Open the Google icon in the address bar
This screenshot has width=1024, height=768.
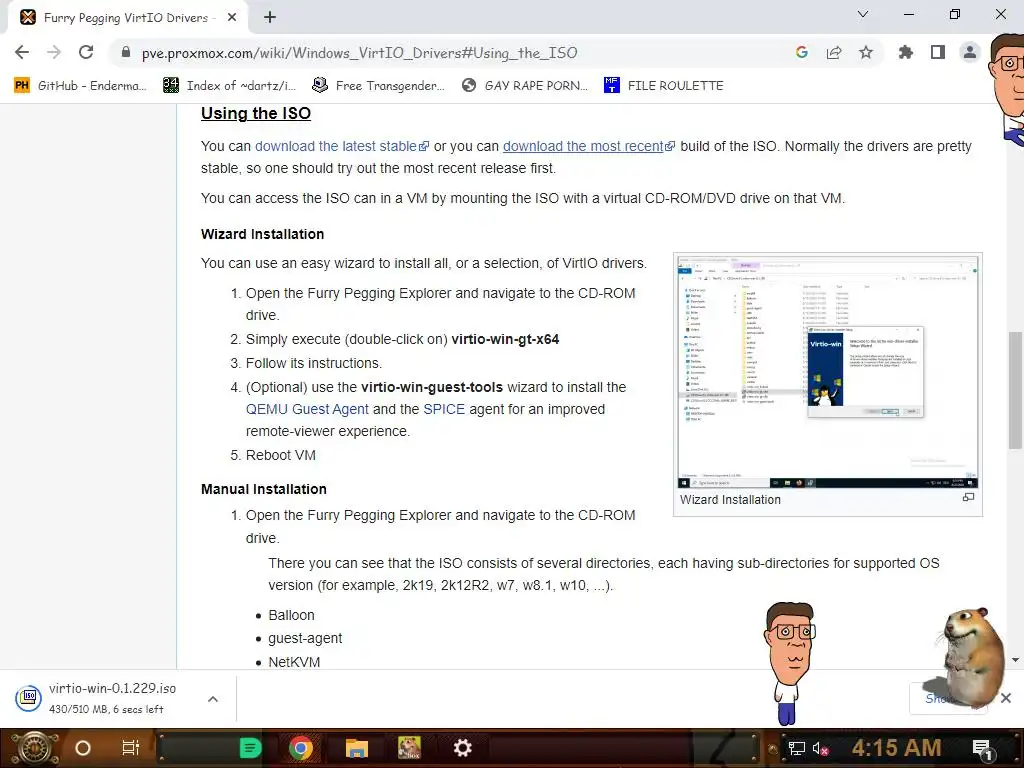pyautogui.click(x=802, y=52)
